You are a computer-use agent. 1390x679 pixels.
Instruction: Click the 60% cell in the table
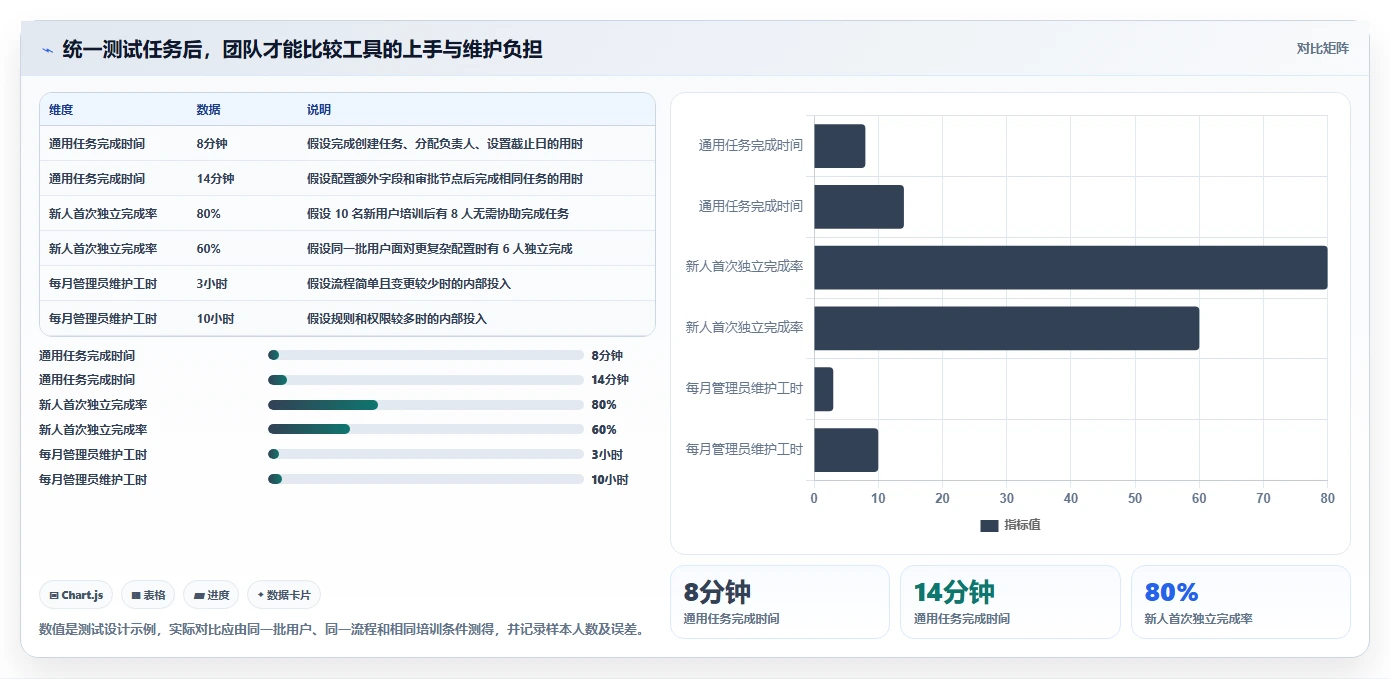click(x=209, y=249)
